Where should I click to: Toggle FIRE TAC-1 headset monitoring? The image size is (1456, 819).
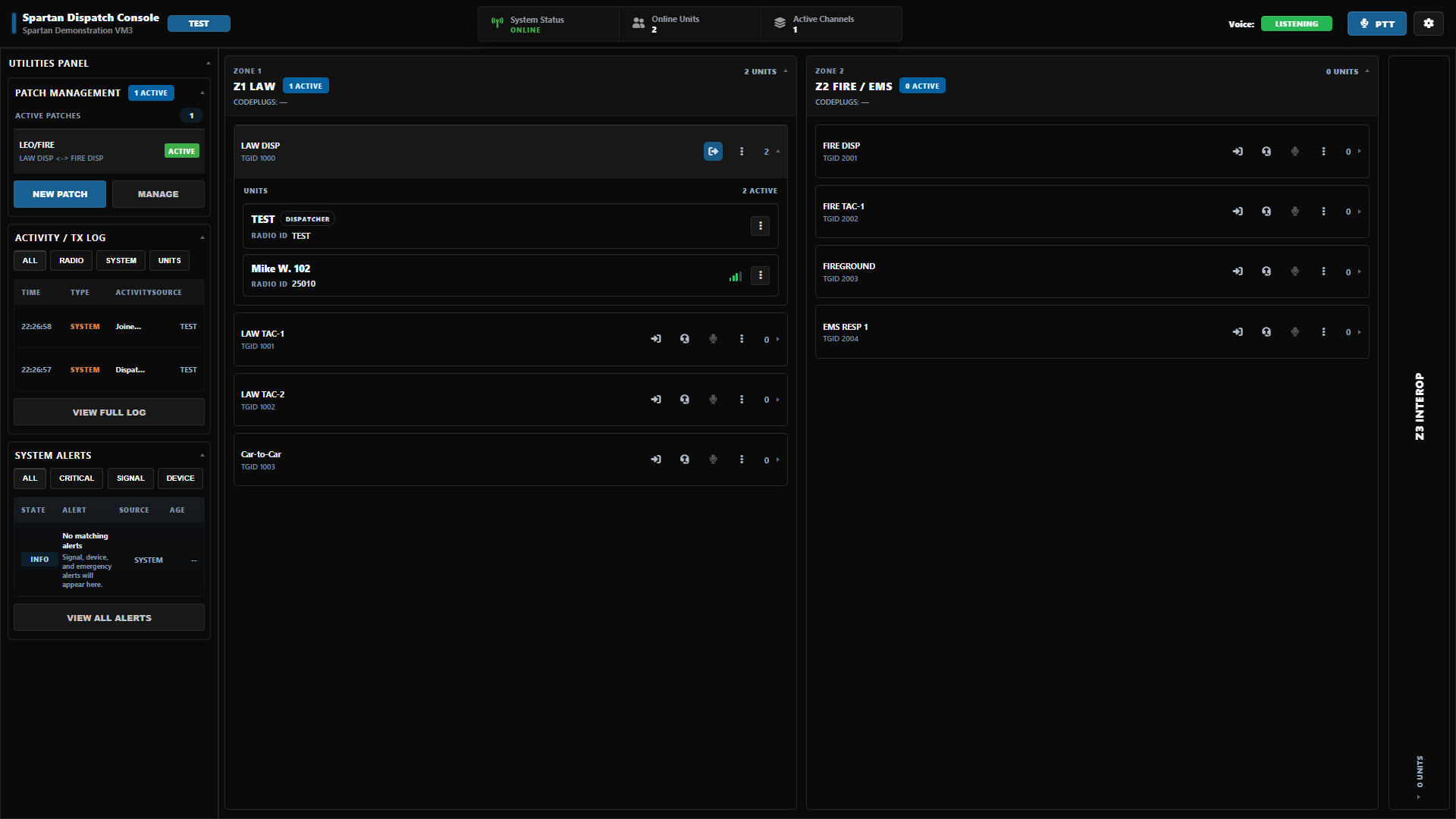pyautogui.click(x=1266, y=212)
